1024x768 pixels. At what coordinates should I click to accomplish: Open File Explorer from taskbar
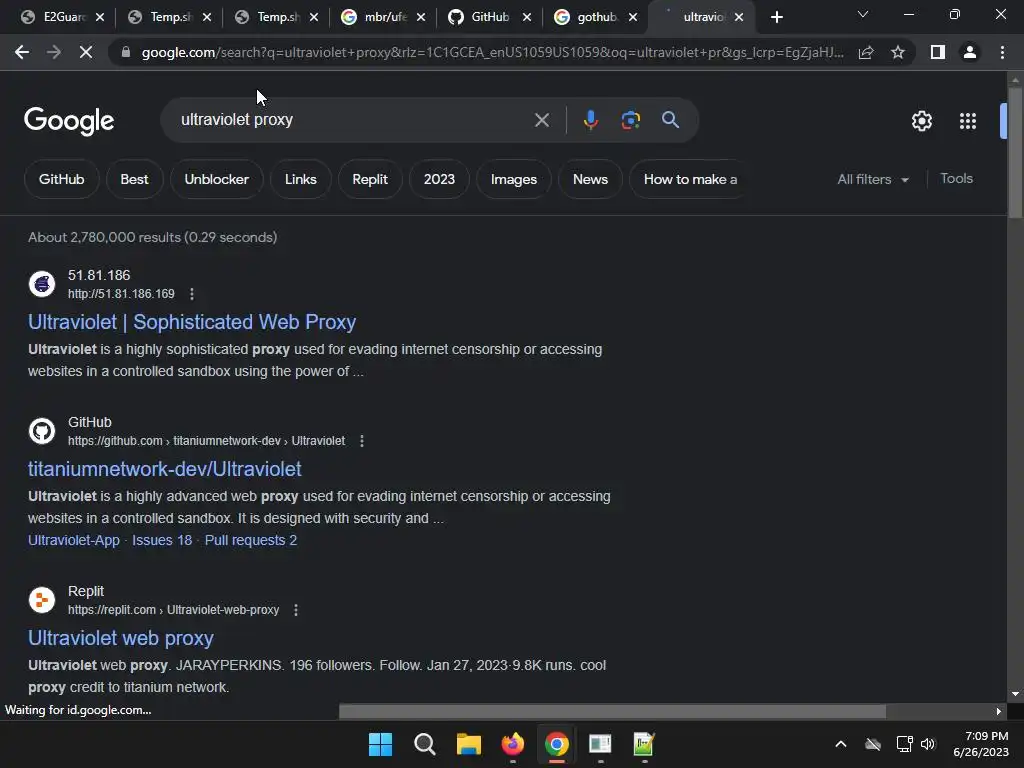pos(468,744)
